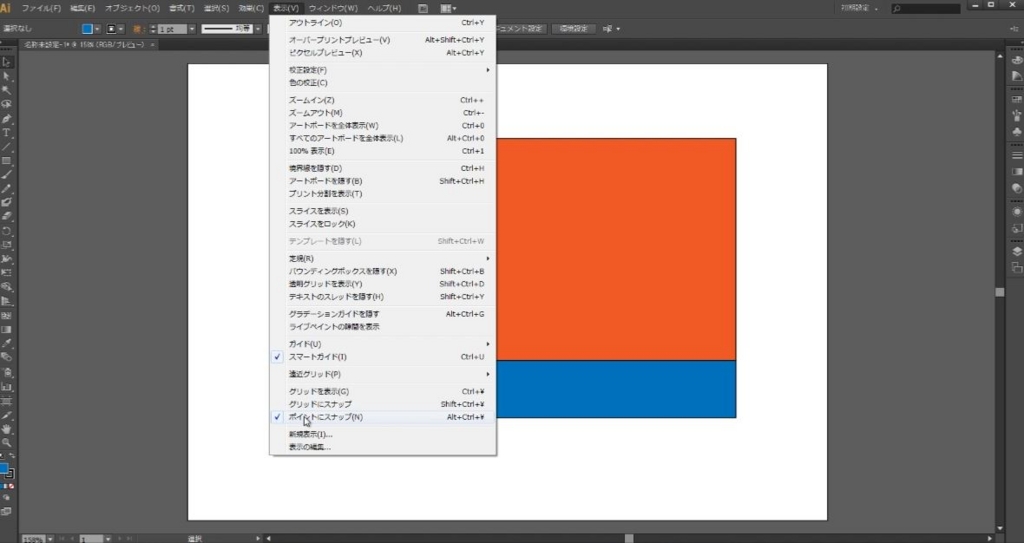Open the 均等 stroke profile dropdown
1024x543 pixels.
point(258,29)
